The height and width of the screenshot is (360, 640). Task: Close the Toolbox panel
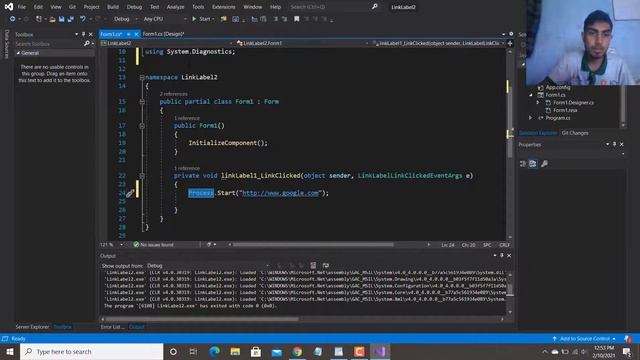pos(91,34)
